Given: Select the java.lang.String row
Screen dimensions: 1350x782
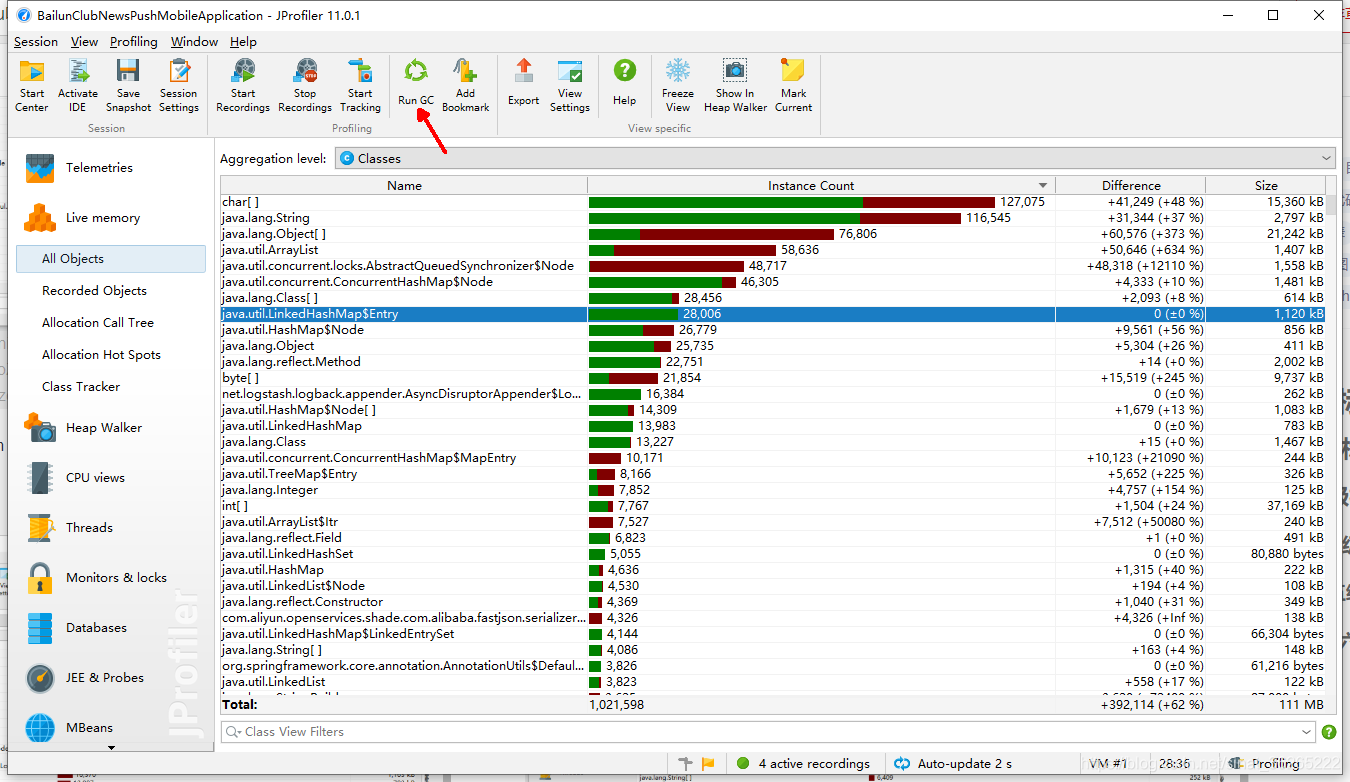Looking at the screenshot, I should (773, 218).
